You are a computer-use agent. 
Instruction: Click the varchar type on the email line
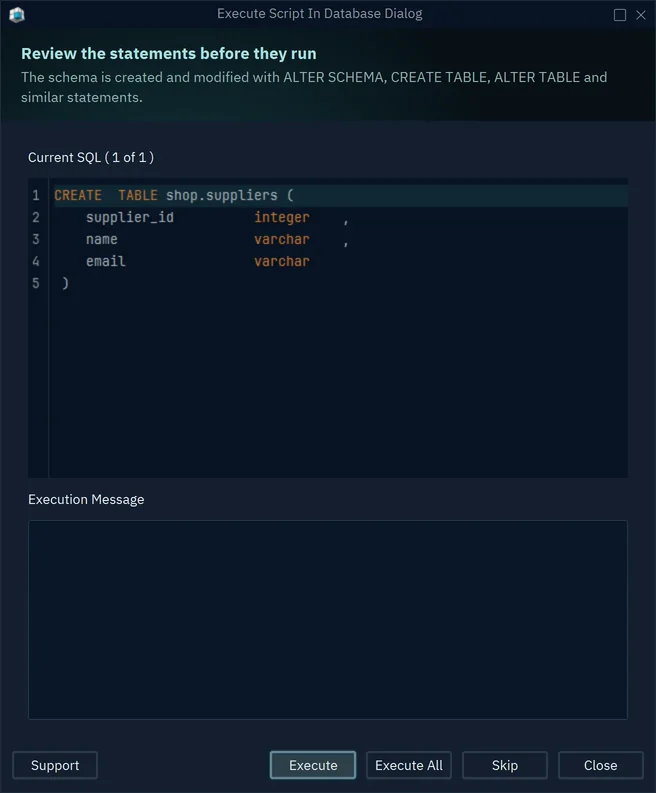click(282, 261)
